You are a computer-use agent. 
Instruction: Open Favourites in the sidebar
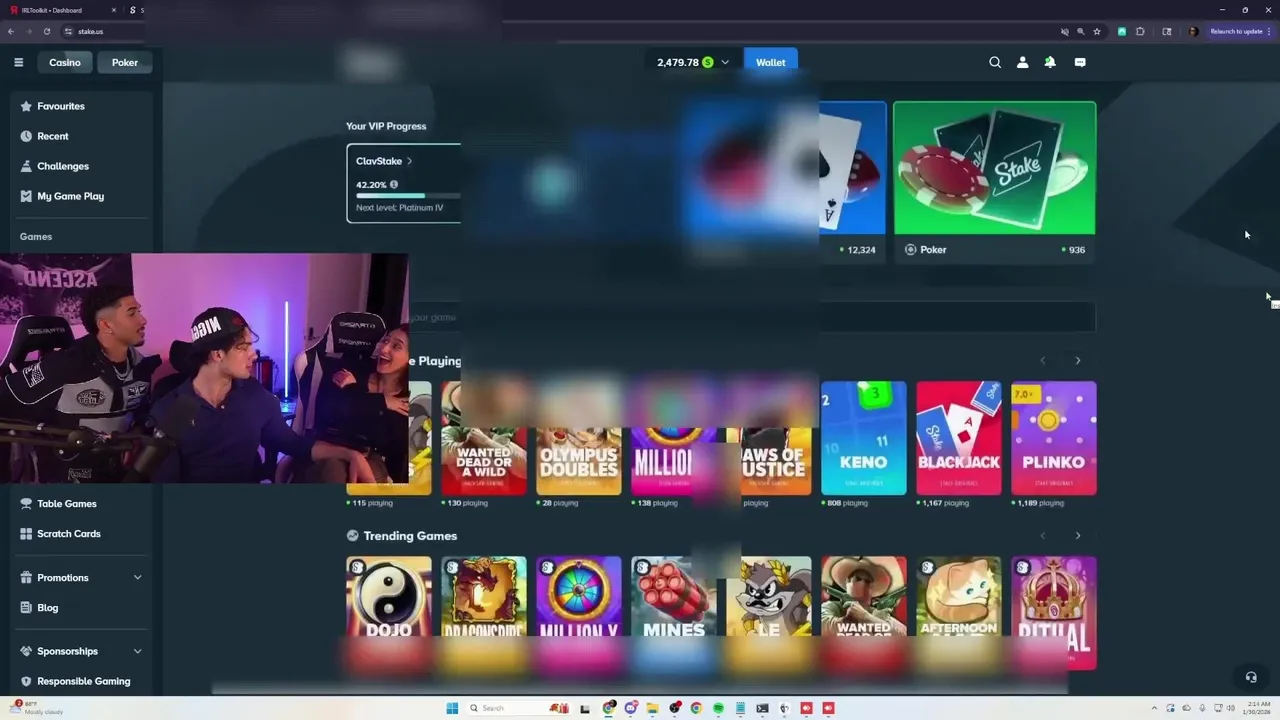coord(61,106)
